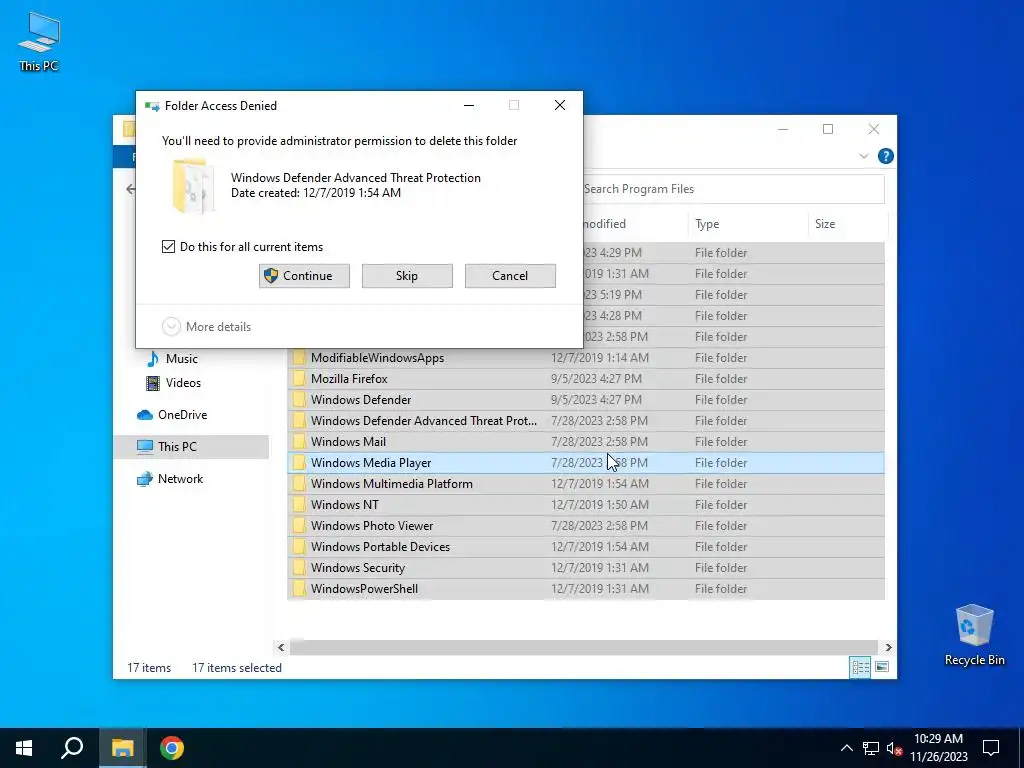
Task: Select OneDrive in the navigation pane
Action: click(x=182, y=415)
